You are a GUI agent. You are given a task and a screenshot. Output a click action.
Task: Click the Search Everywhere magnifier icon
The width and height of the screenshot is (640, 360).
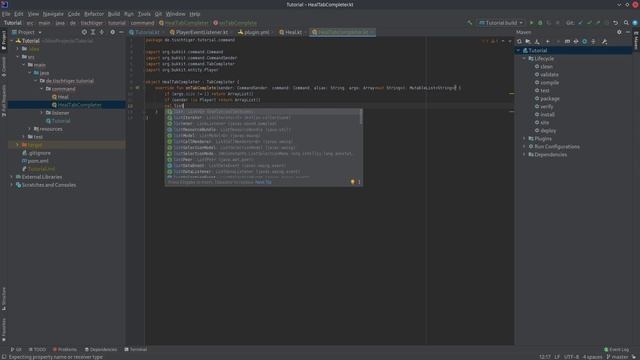click(626, 23)
